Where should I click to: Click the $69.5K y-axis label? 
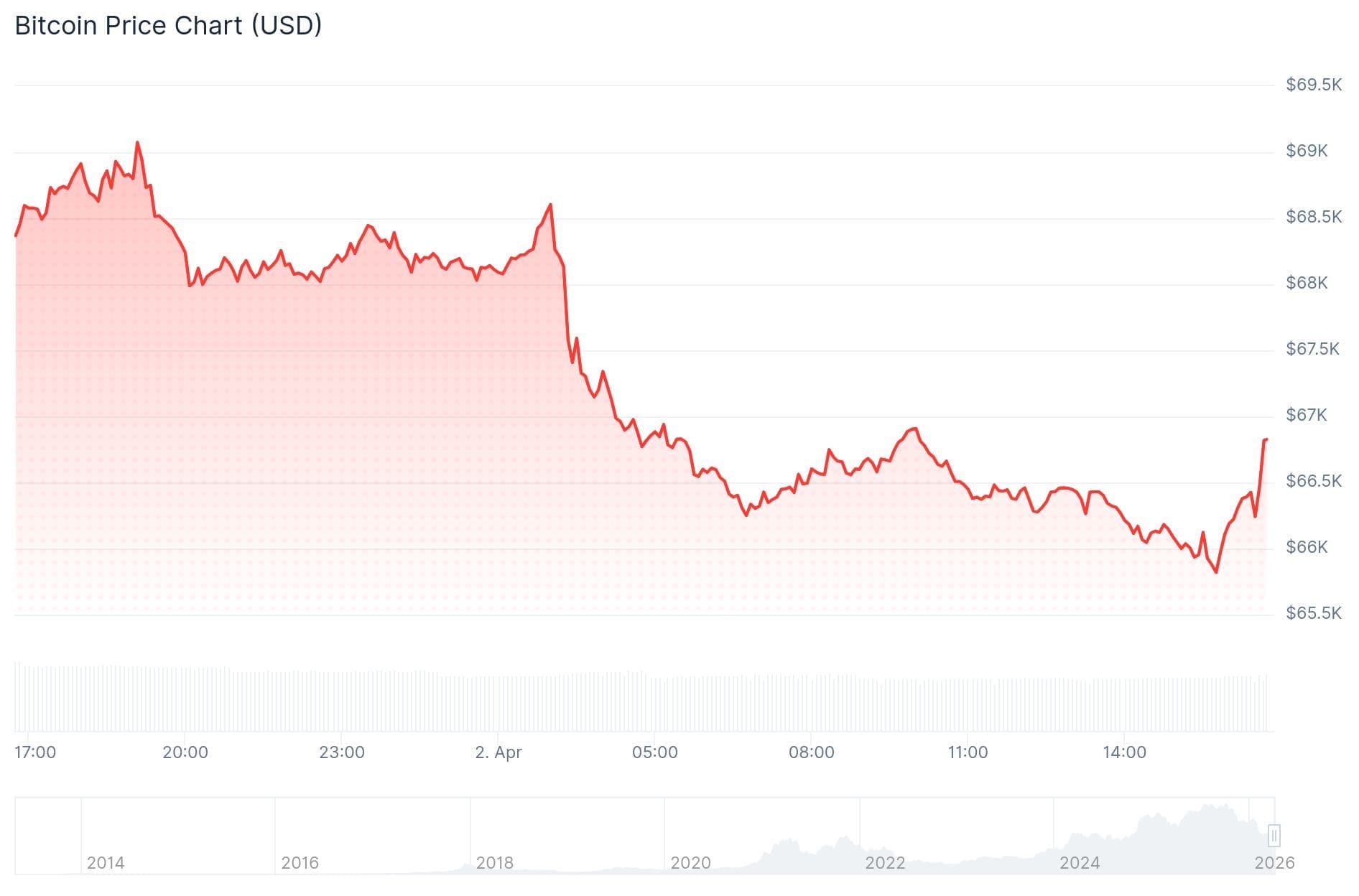point(1313,85)
